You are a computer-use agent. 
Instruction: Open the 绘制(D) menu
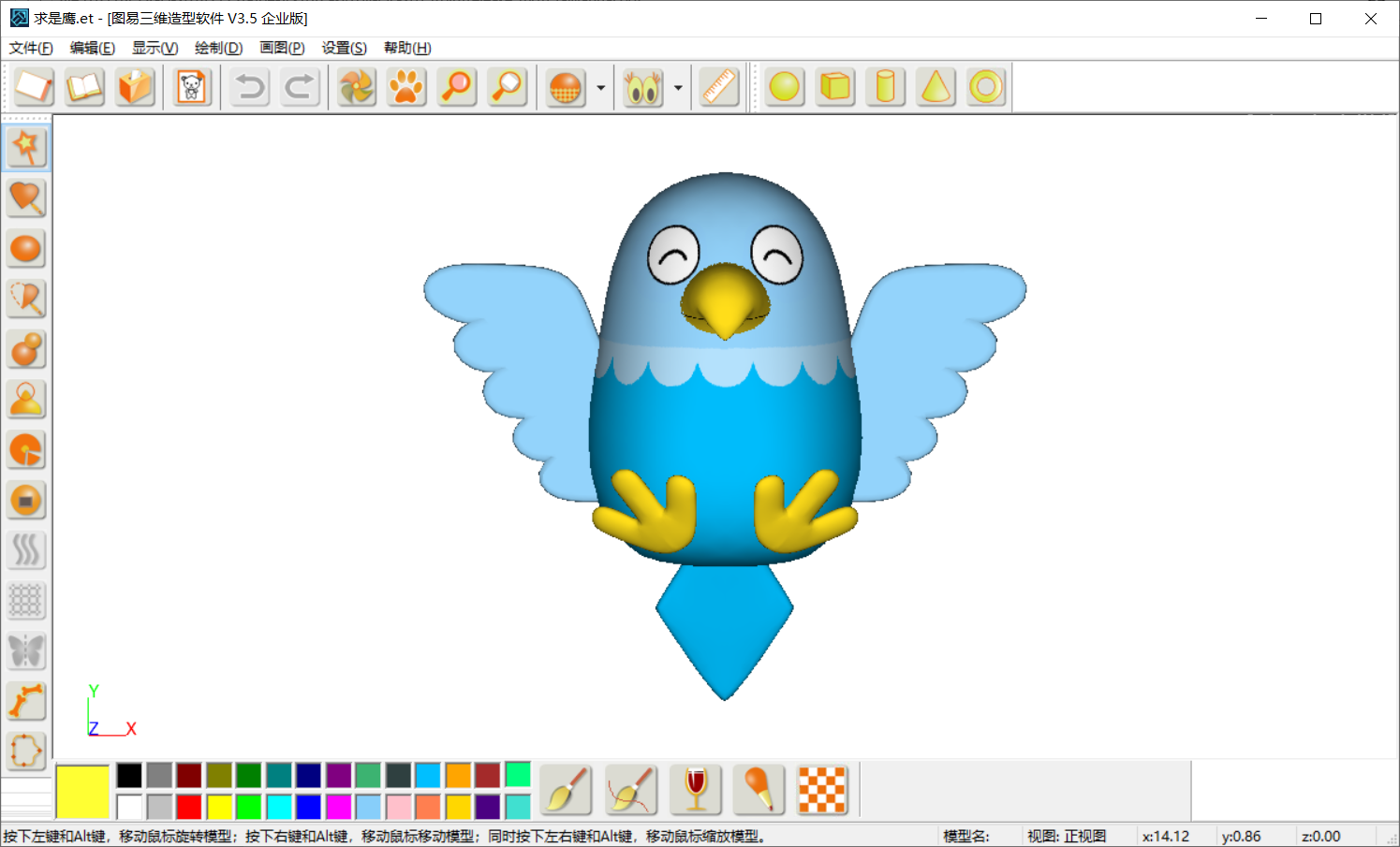click(x=218, y=48)
